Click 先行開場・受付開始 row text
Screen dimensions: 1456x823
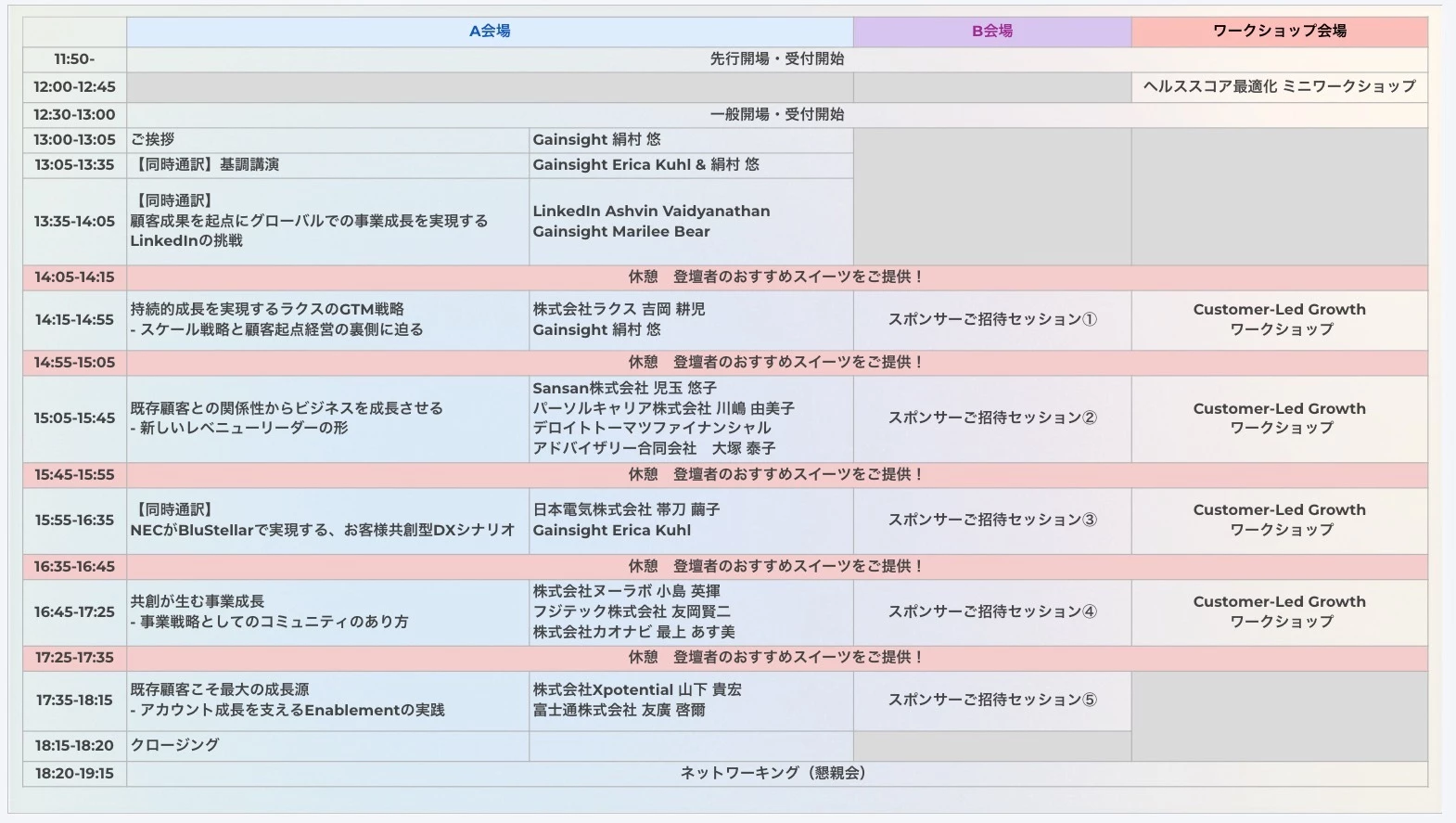(x=777, y=59)
